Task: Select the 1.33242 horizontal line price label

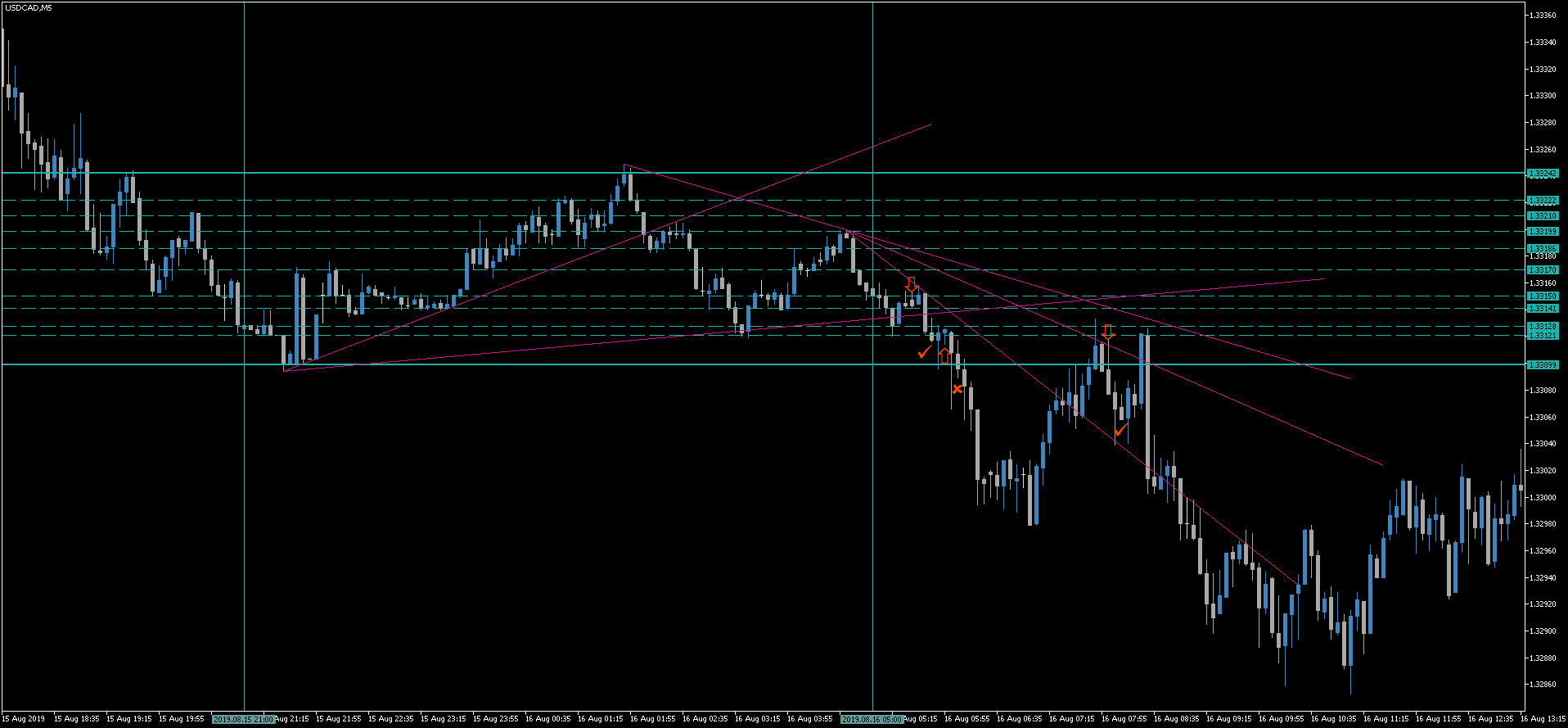Action: pos(1543,174)
